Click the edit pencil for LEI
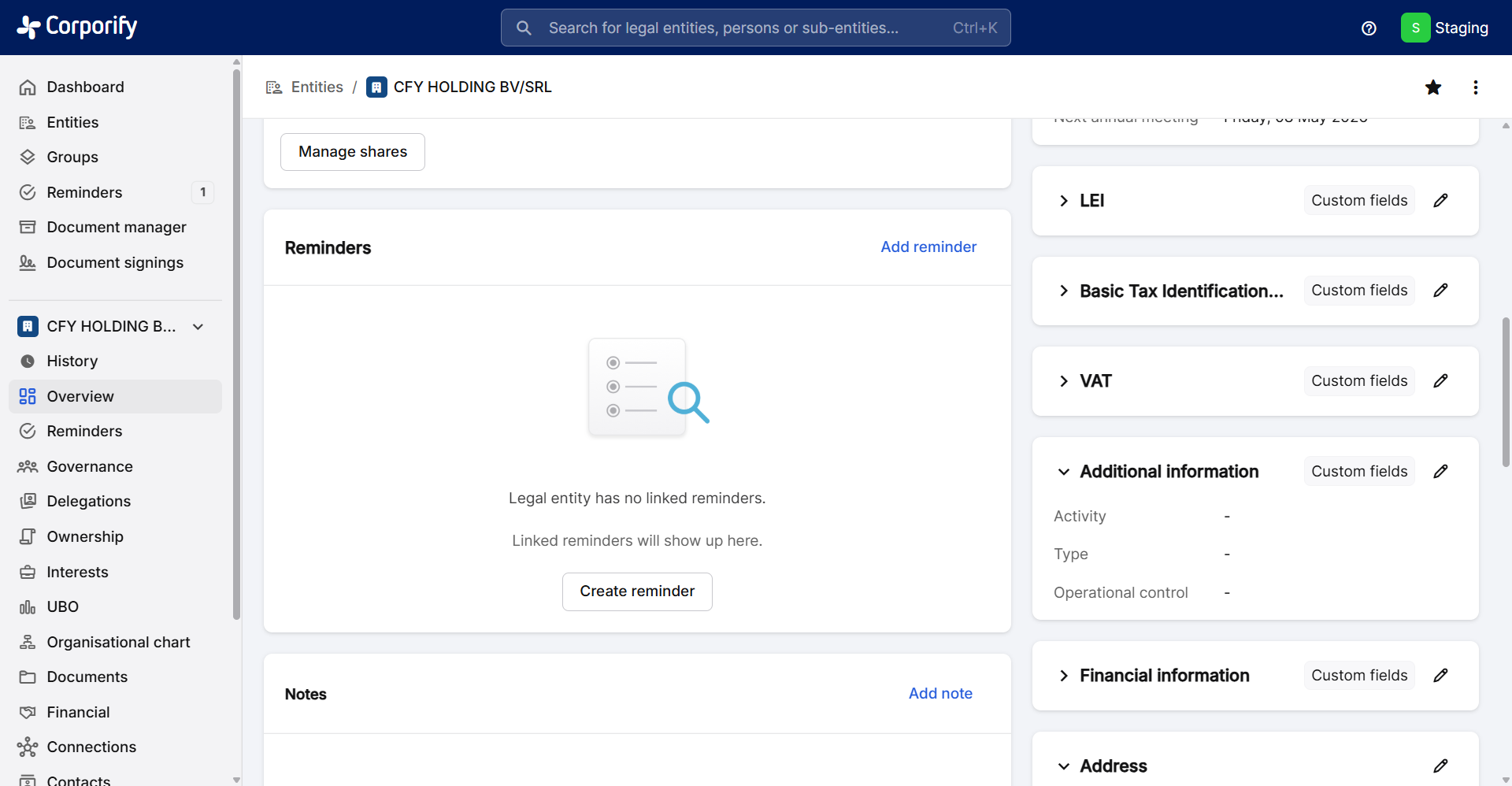1512x786 pixels. pyautogui.click(x=1440, y=201)
